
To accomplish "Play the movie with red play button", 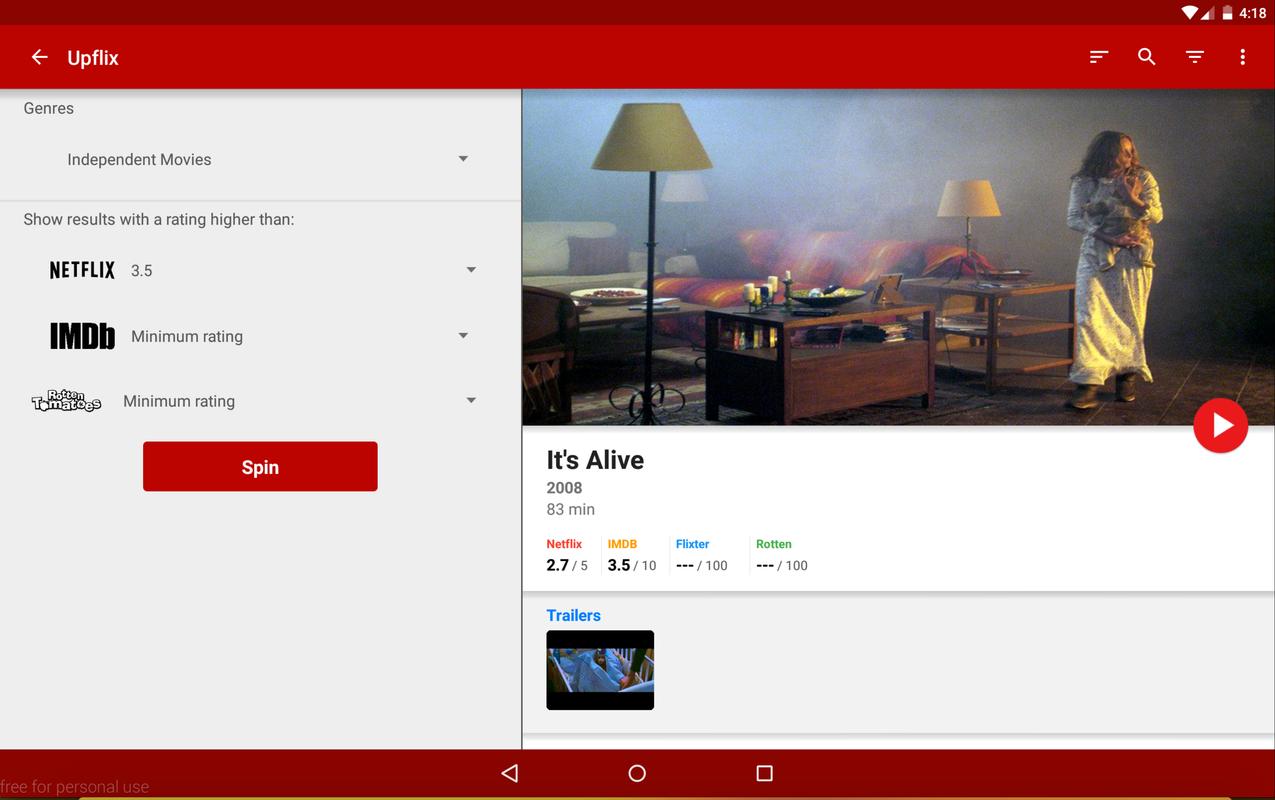I will tap(1220, 425).
